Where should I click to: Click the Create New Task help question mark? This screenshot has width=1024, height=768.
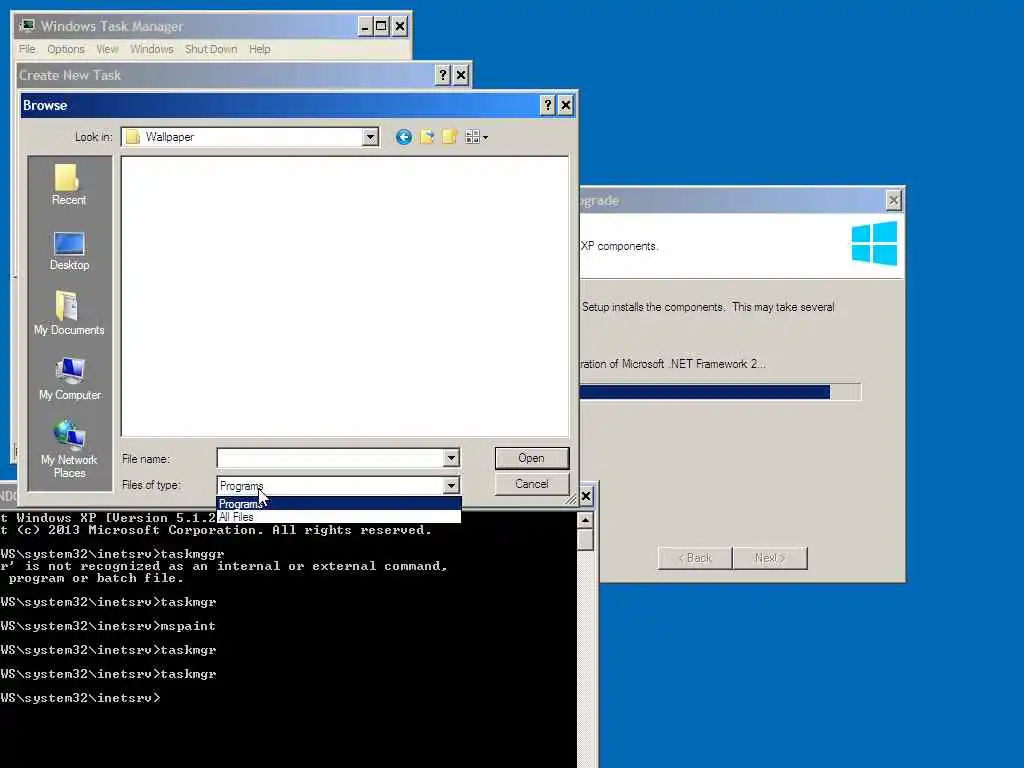(x=443, y=75)
